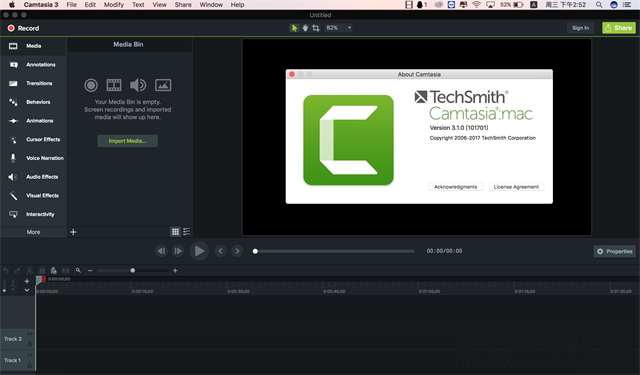
Task: Switch Media Bin to grid view
Action: (x=175, y=232)
